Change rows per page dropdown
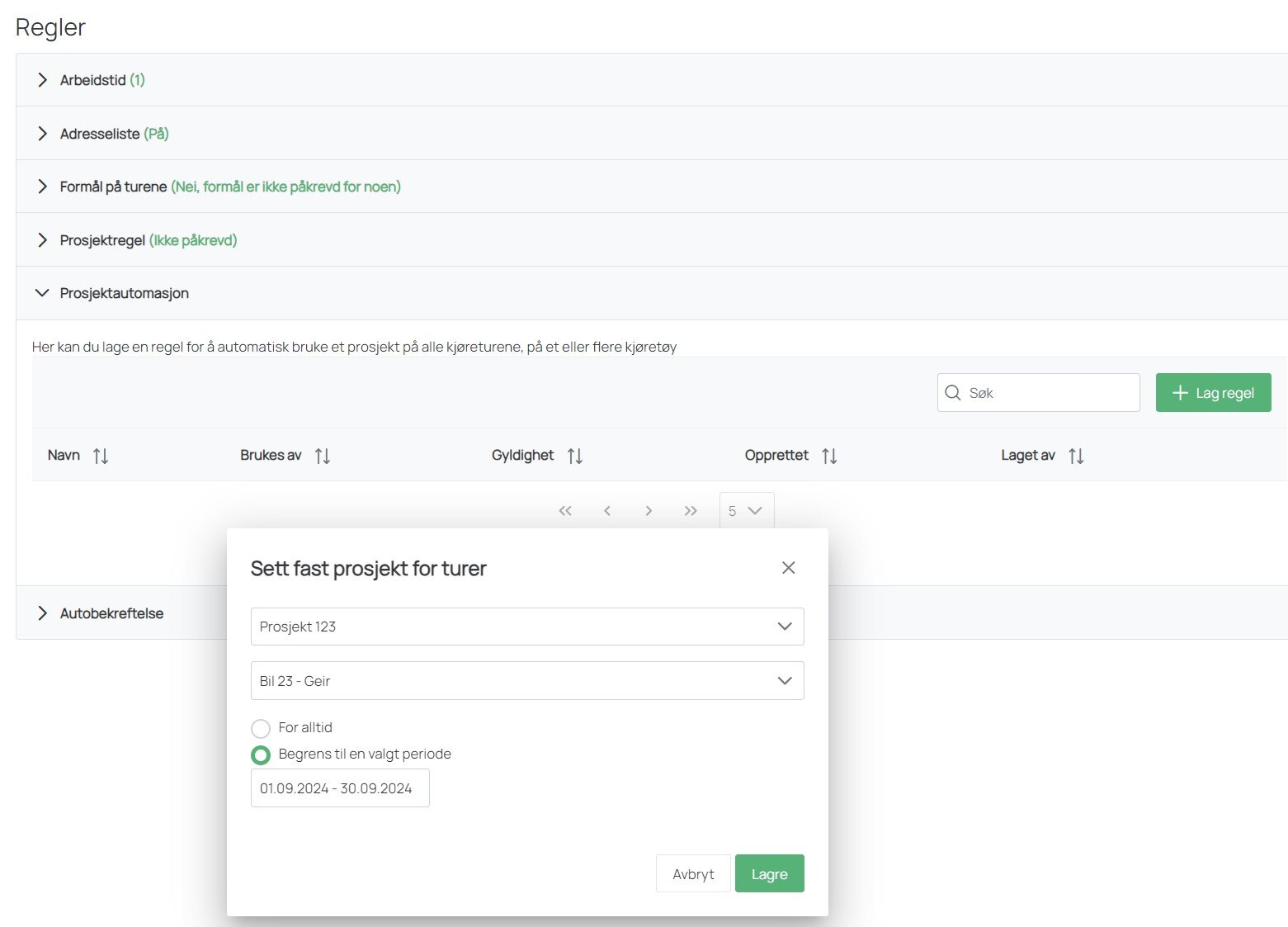Image resolution: width=1288 pixels, height=927 pixels. (746, 511)
